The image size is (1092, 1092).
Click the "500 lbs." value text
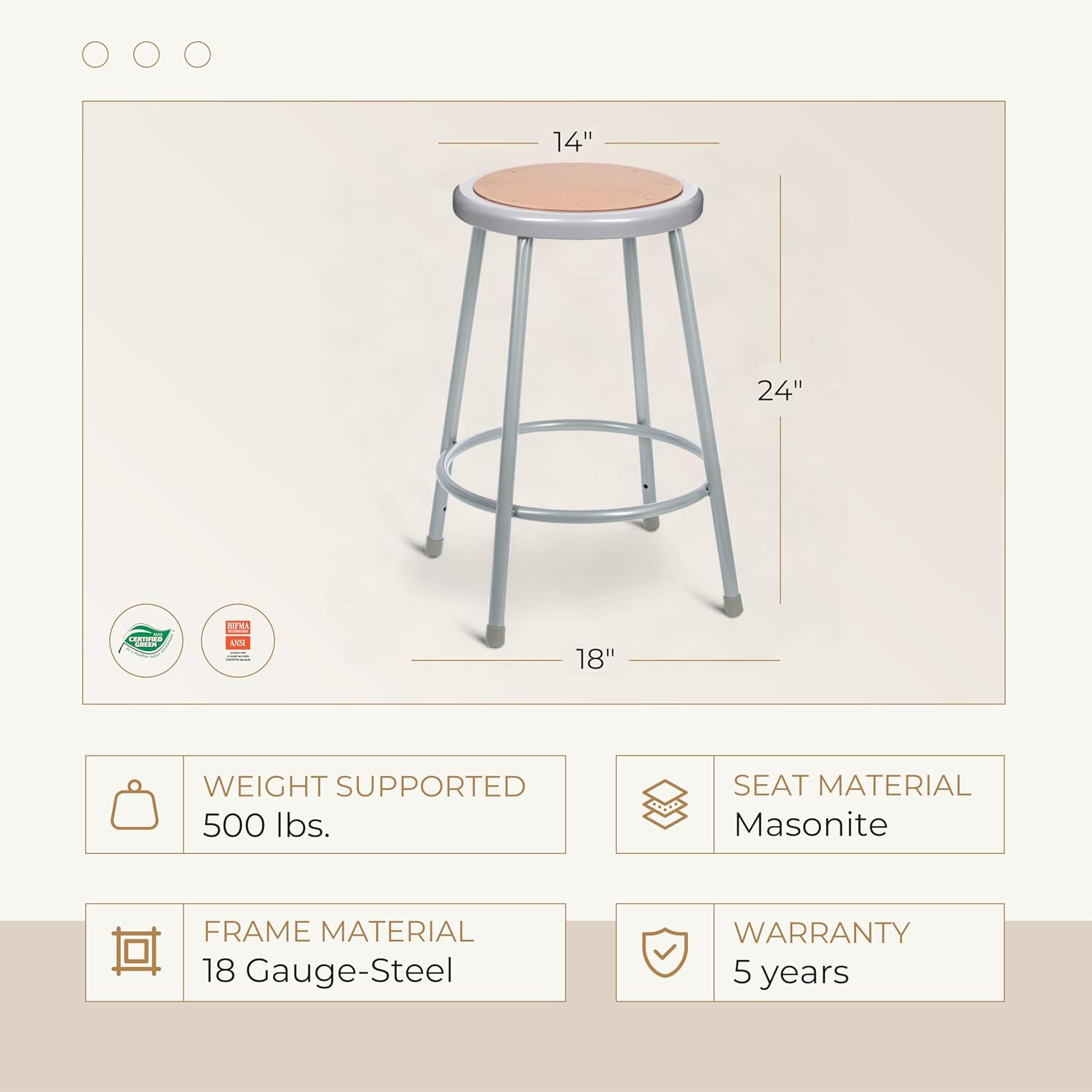266,826
